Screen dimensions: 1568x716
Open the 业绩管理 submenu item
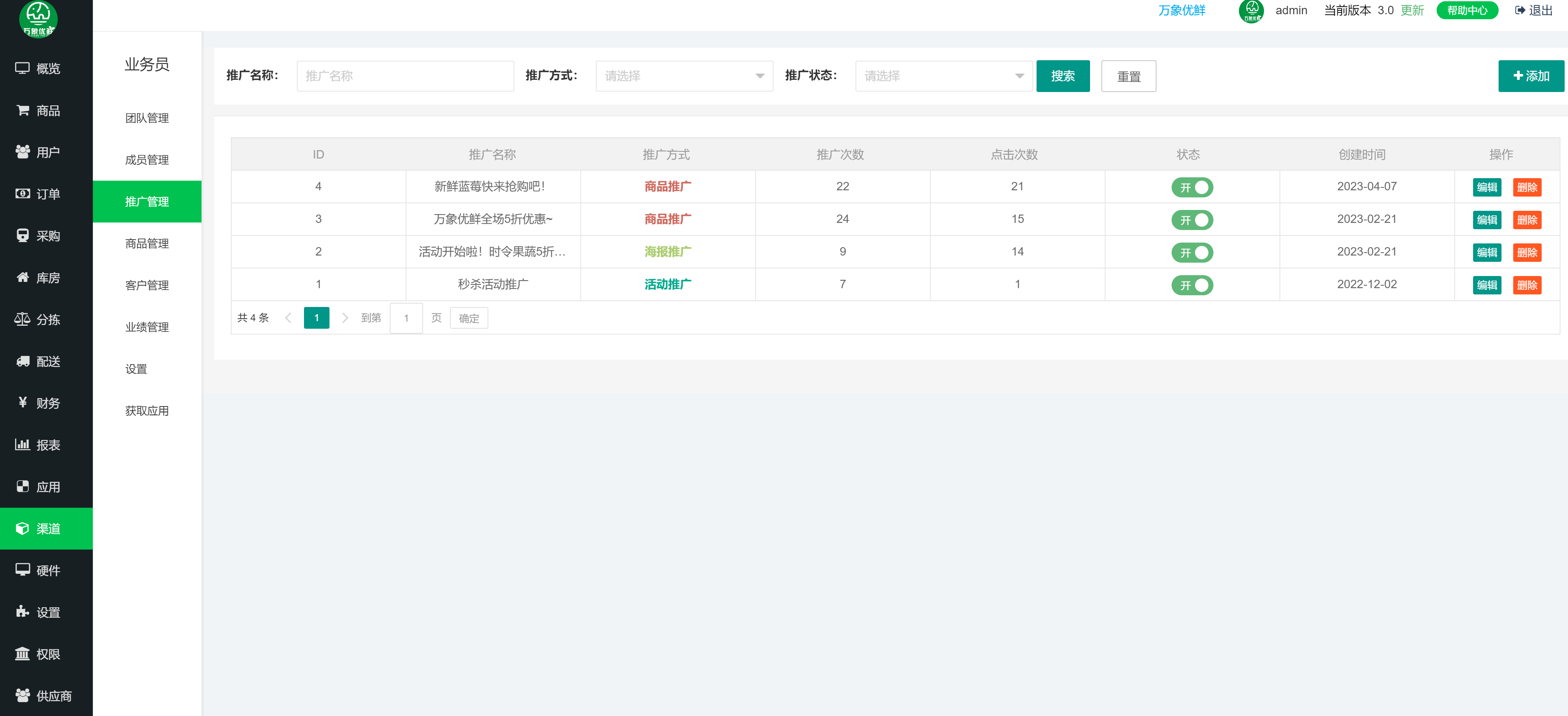click(x=147, y=327)
